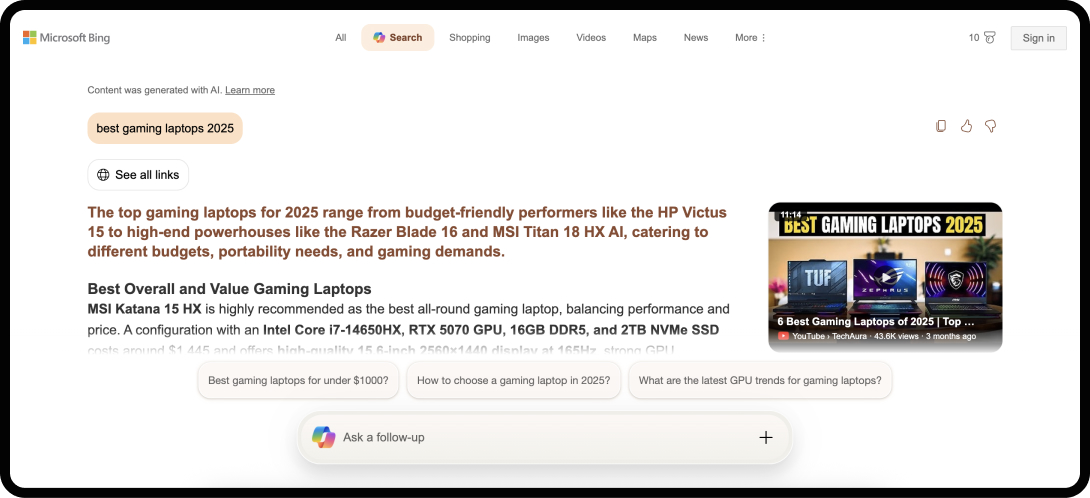Open the All tab
Image resolution: width=1090 pixels, height=498 pixels.
click(x=341, y=38)
